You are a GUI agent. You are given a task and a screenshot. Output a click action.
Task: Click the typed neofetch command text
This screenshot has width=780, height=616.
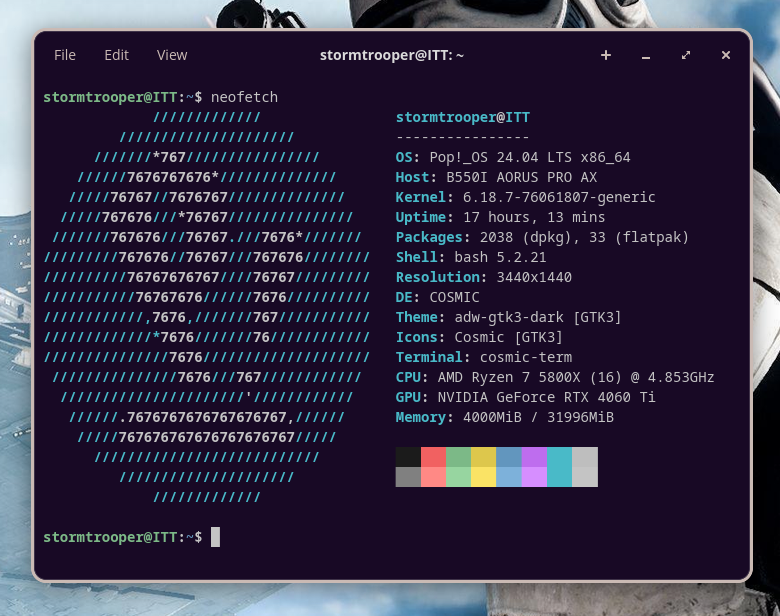pos(244,97)
